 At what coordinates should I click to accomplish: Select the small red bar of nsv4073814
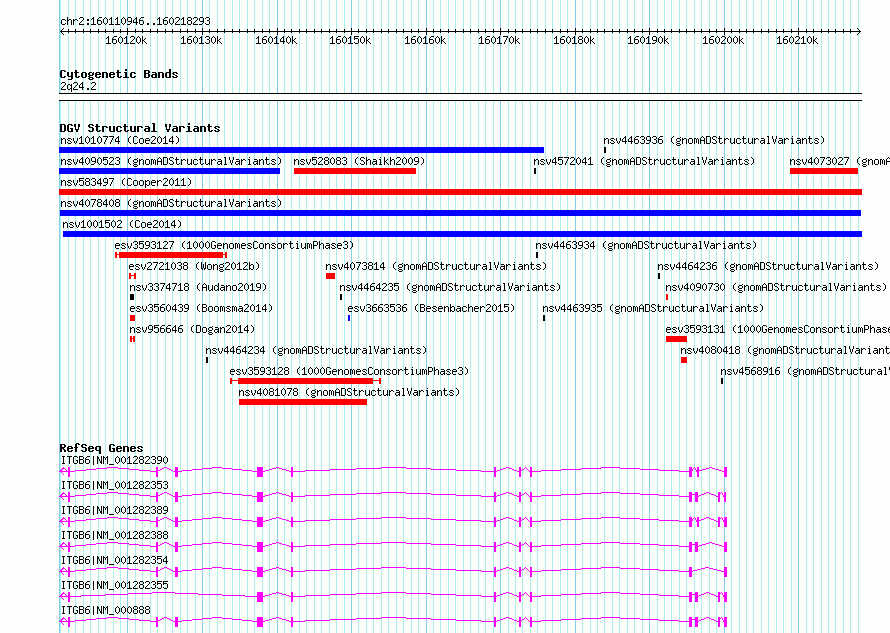(x=330, y=276)
